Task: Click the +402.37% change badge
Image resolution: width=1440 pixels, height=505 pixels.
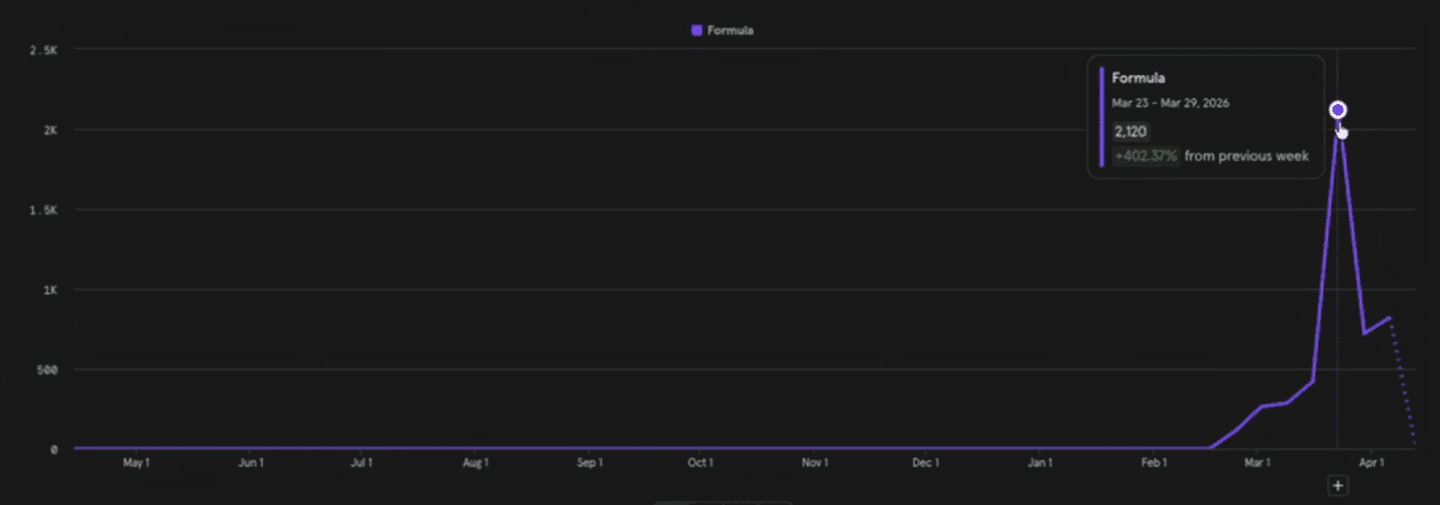Action: point(1146,156)
